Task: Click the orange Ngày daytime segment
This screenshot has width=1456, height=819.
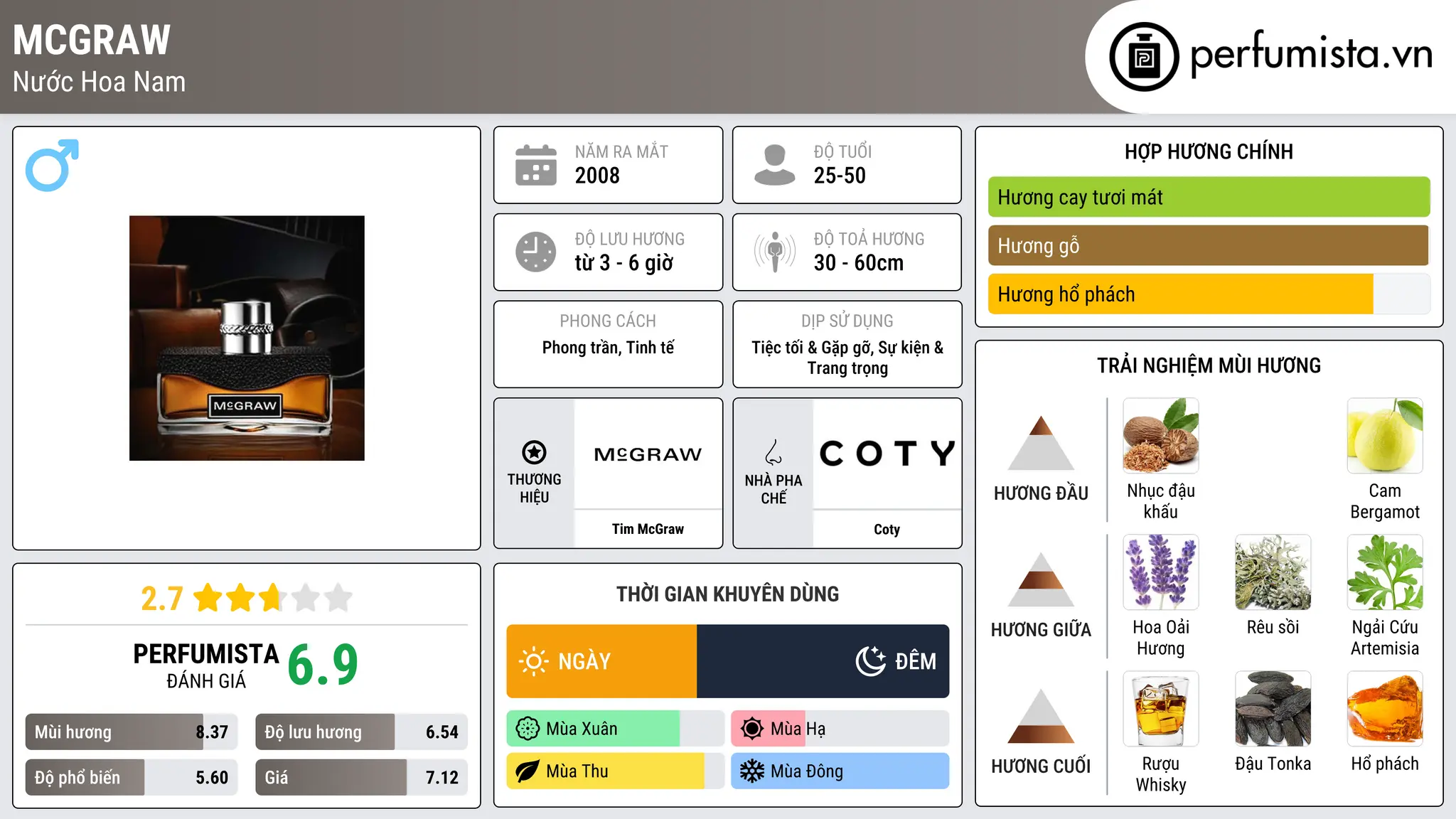Action: (601, 661)
